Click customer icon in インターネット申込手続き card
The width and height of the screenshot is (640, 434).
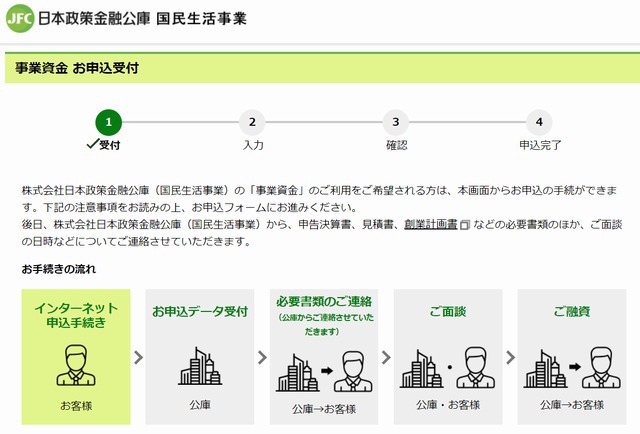(76, 365)
